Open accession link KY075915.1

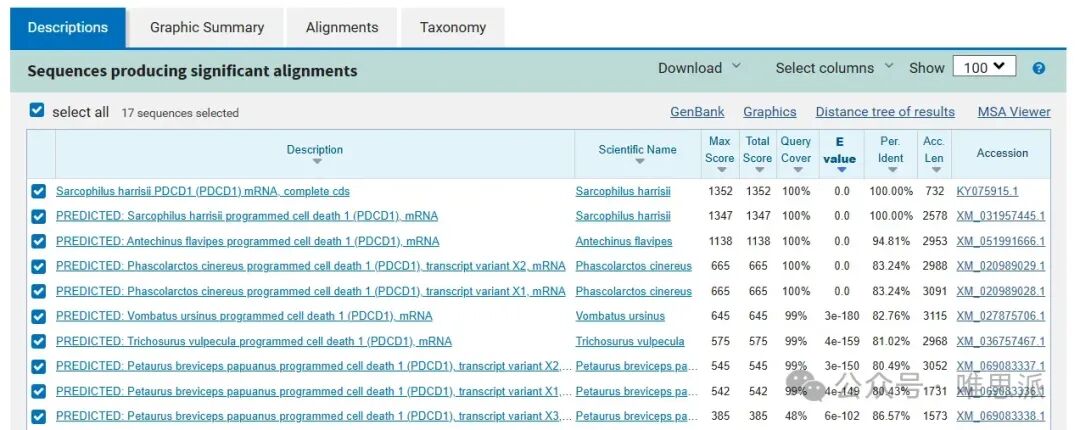click(x=987, y=191)
